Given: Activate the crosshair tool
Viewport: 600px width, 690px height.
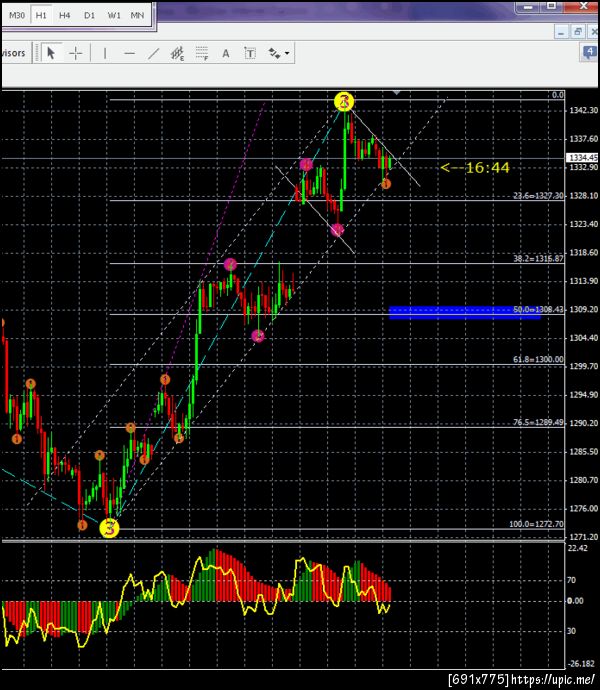Looking at the screenshot, I should [76, 54].
